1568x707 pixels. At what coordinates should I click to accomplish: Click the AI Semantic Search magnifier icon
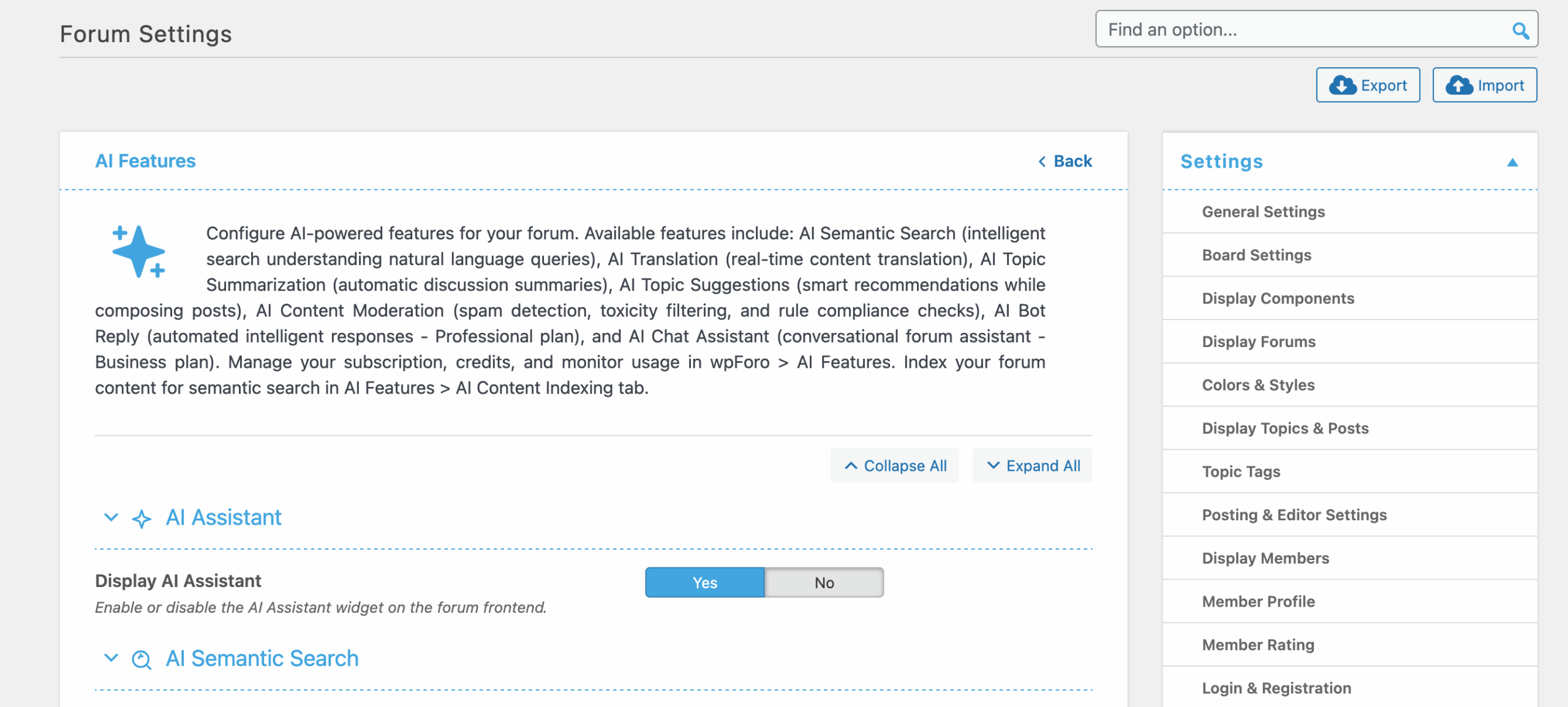[x=141, y=660]
